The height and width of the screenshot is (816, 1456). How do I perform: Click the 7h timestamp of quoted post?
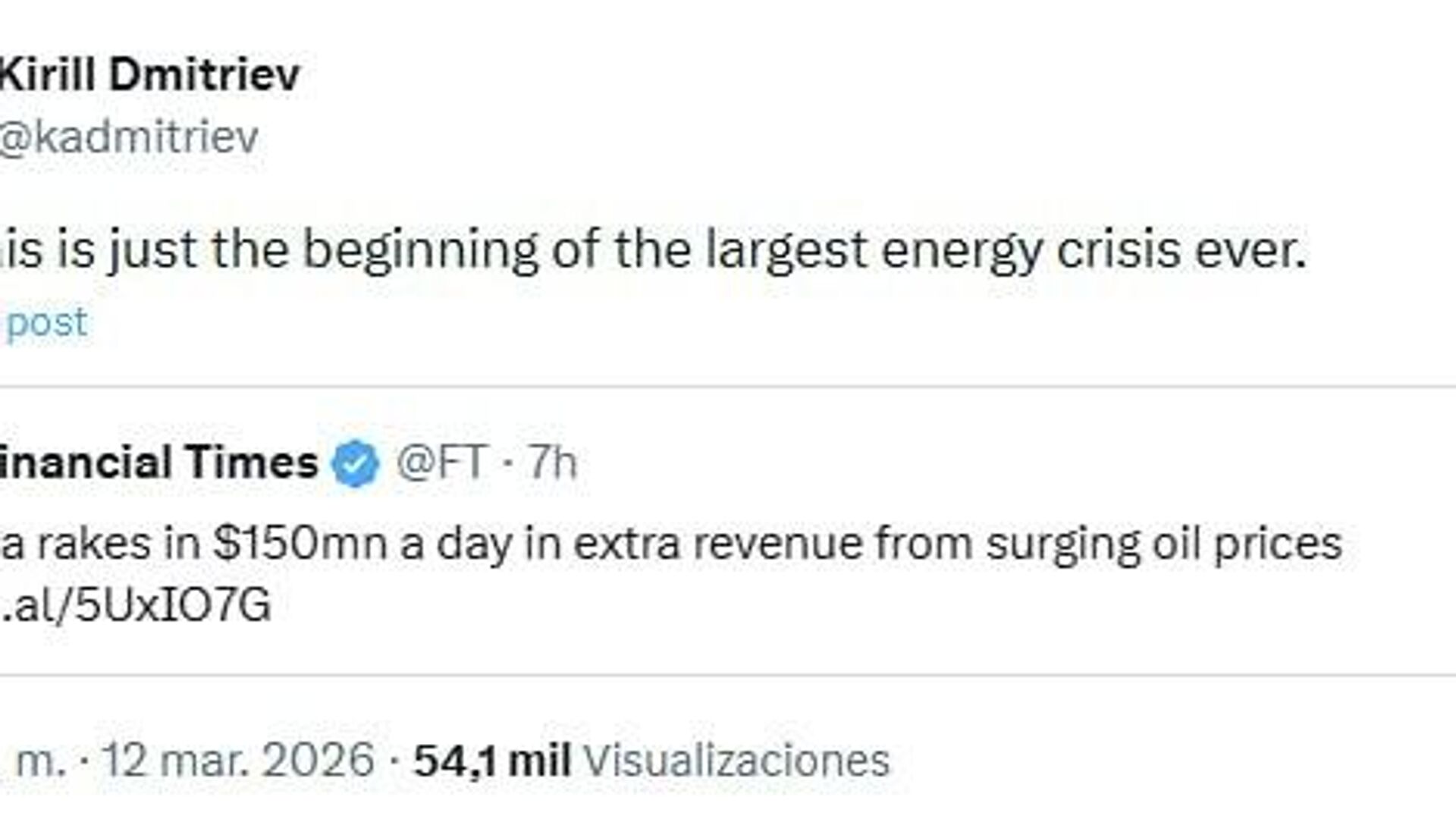tap(553, 463)
